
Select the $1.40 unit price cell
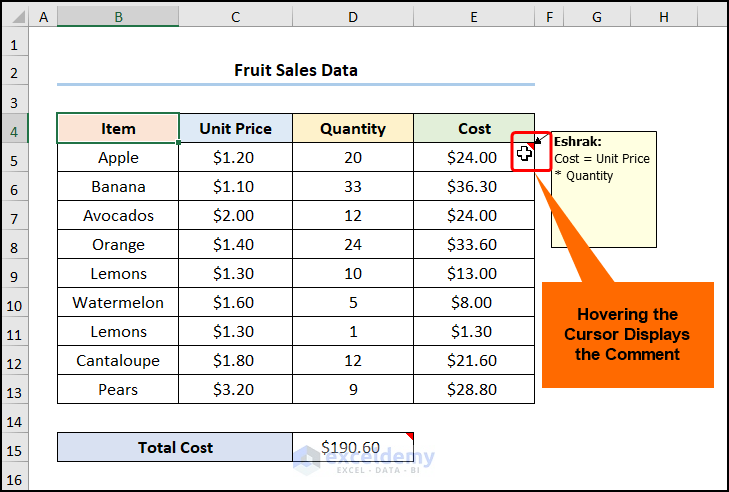point(236,244)
